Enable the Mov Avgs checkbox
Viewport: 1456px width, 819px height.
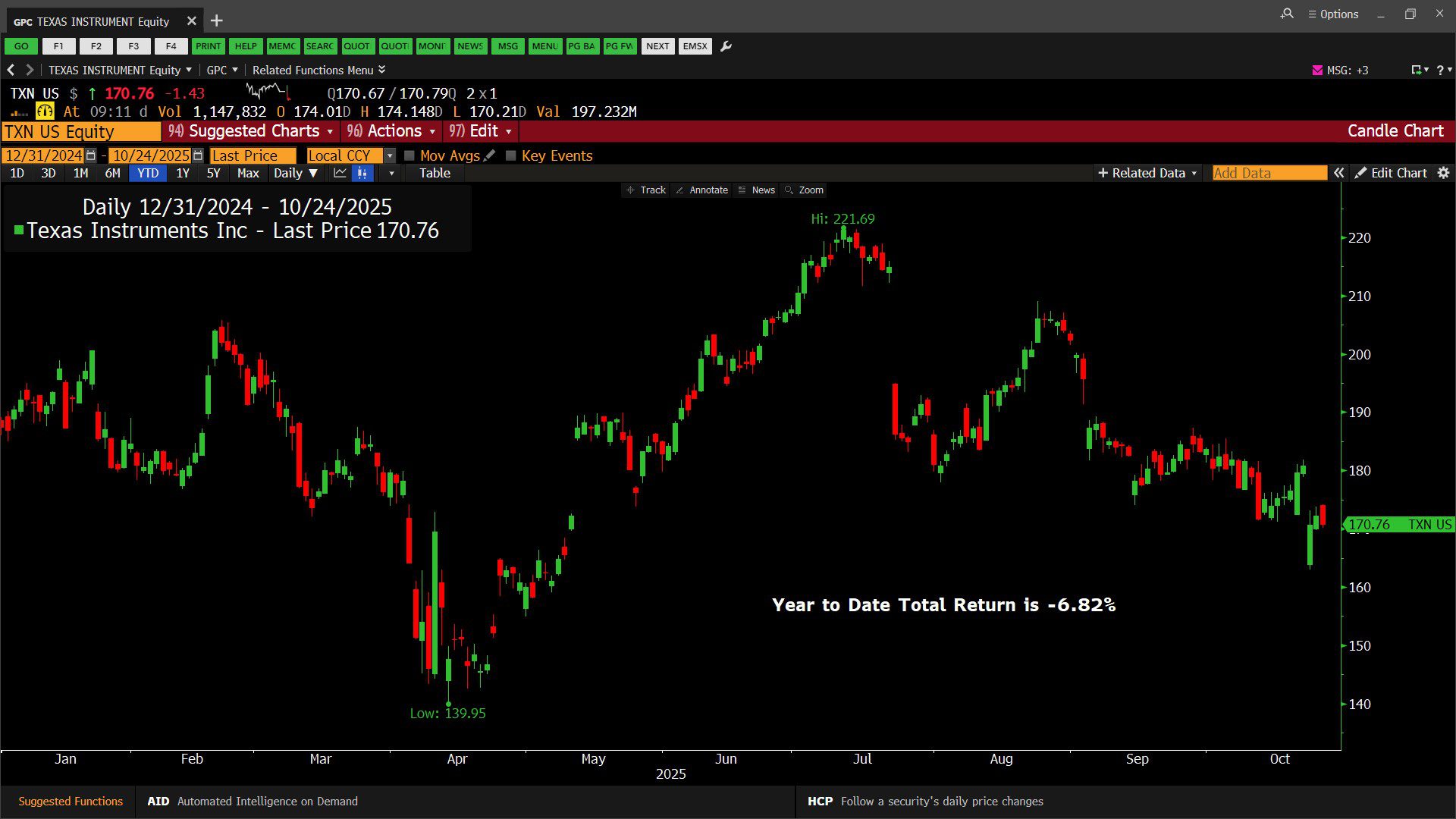pos(409,155)
